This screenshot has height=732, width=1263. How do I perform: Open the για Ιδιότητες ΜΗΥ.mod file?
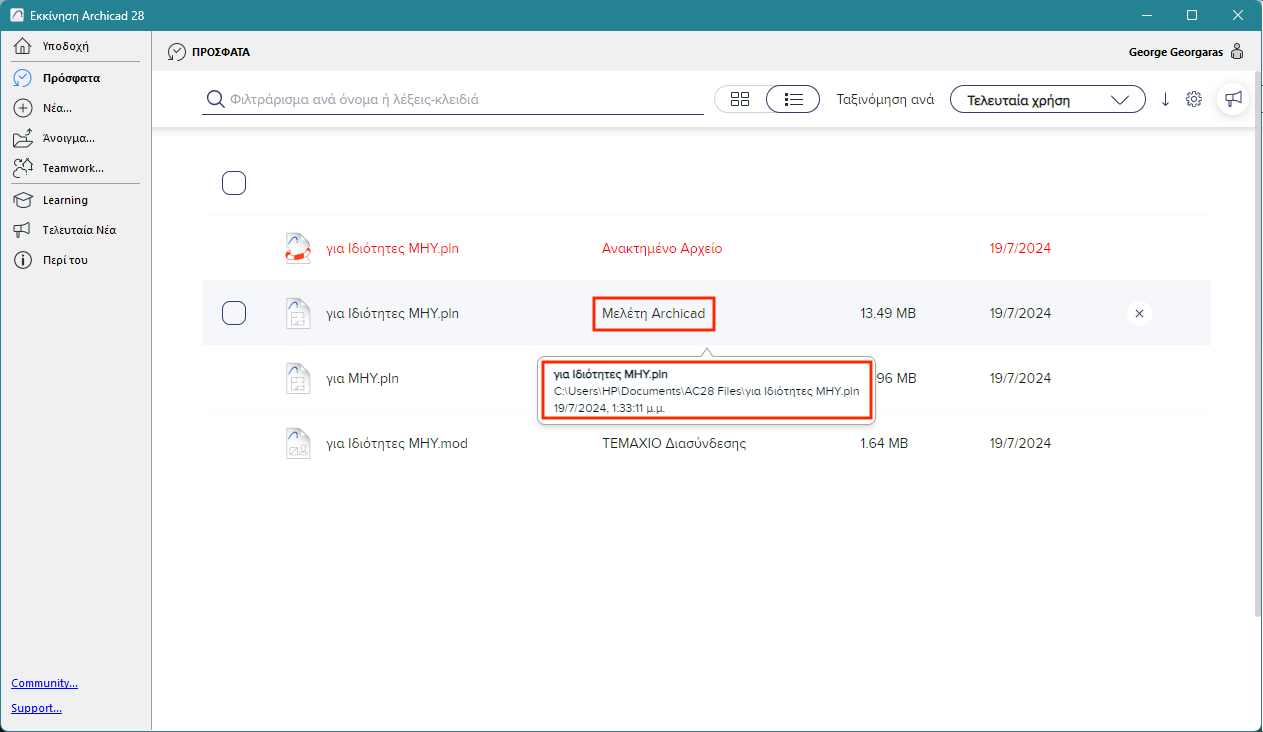(x=397, y=443)
